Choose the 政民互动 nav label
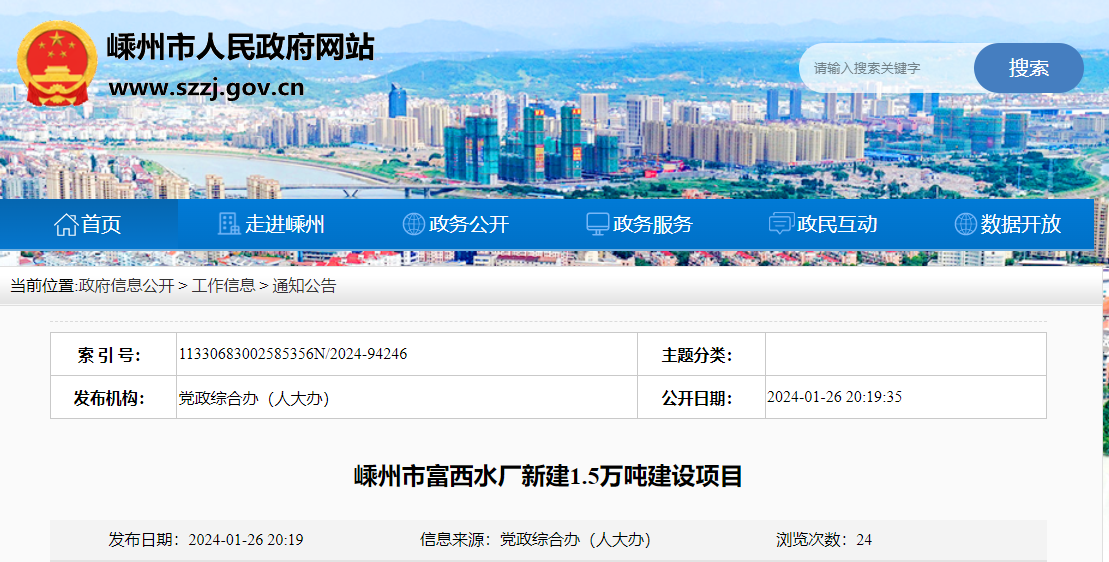The image size is (1109, 562). point(837,224)
